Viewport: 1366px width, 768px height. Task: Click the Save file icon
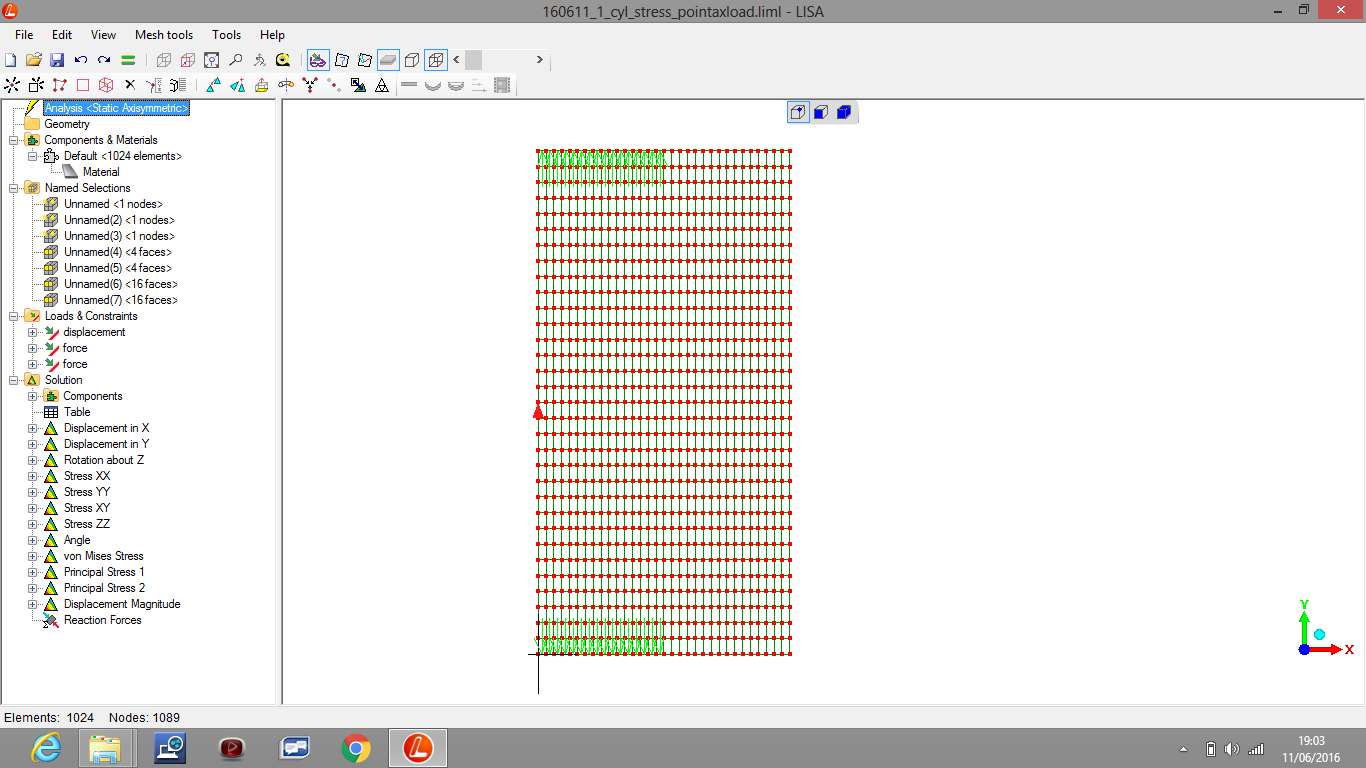[x=57, y=60]
